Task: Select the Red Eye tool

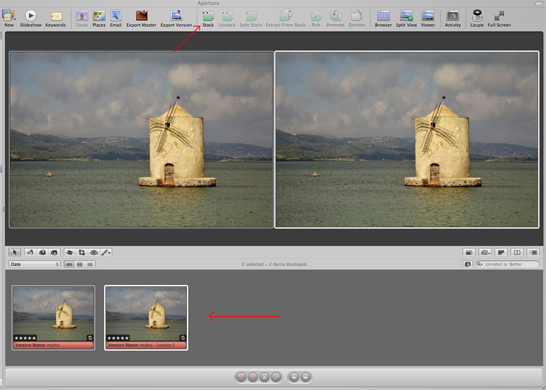Action: click(x=94, y=252)
